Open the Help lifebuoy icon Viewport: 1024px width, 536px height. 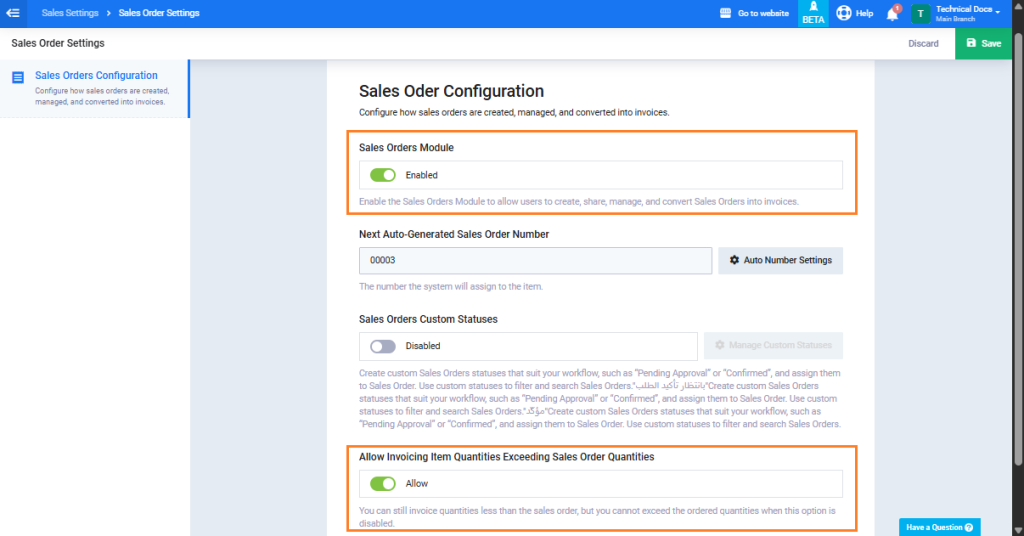coord(844,13)
